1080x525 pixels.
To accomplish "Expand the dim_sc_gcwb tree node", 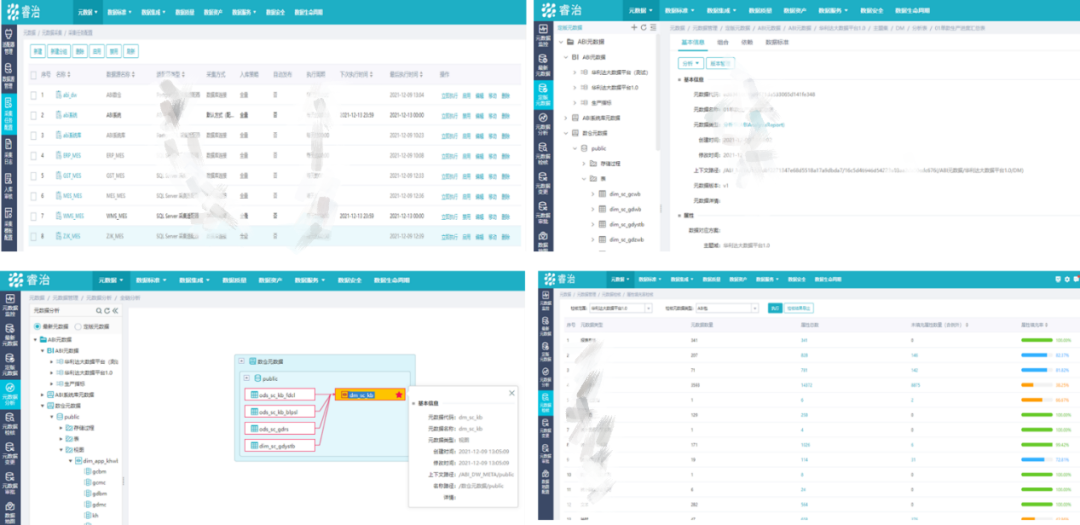I will click(591, 193).
